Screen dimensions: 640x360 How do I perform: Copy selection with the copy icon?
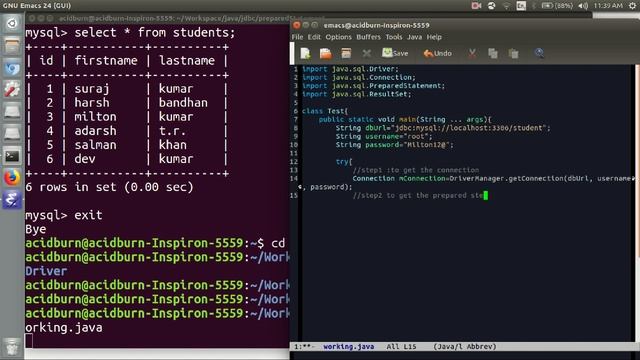click(493, 53)
